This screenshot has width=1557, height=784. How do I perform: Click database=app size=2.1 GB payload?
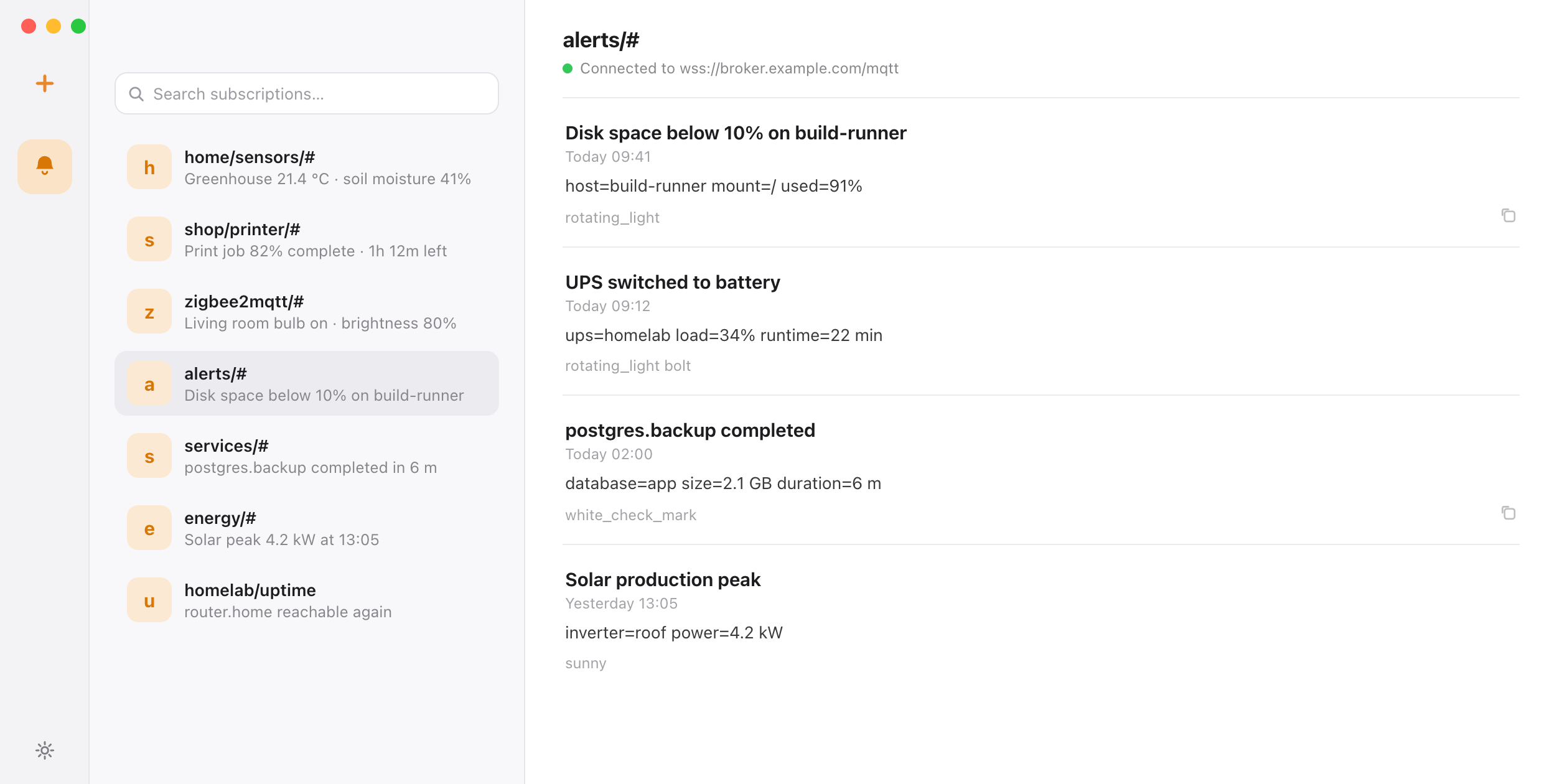pyautogui.click(x=722, y=483)
